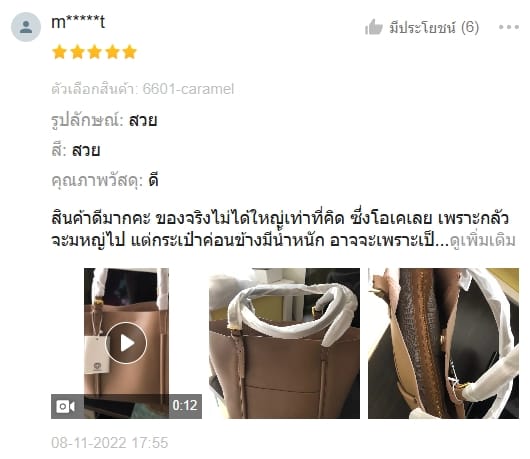
Task: Click the video camera icon on thumbnail
Action: pyautogui.click(x=65, y=406)
